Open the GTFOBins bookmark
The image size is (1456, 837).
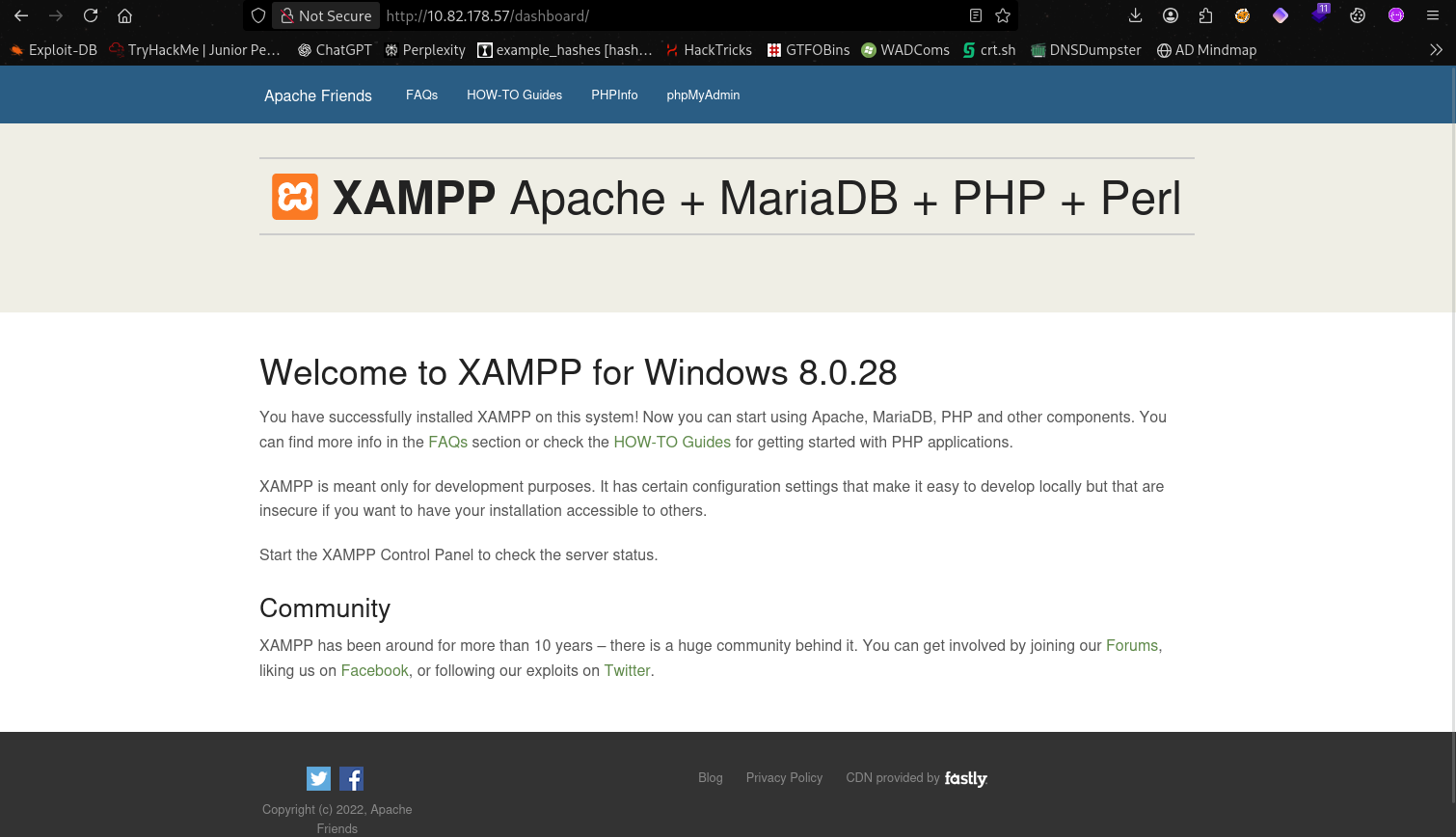(808, 50)
